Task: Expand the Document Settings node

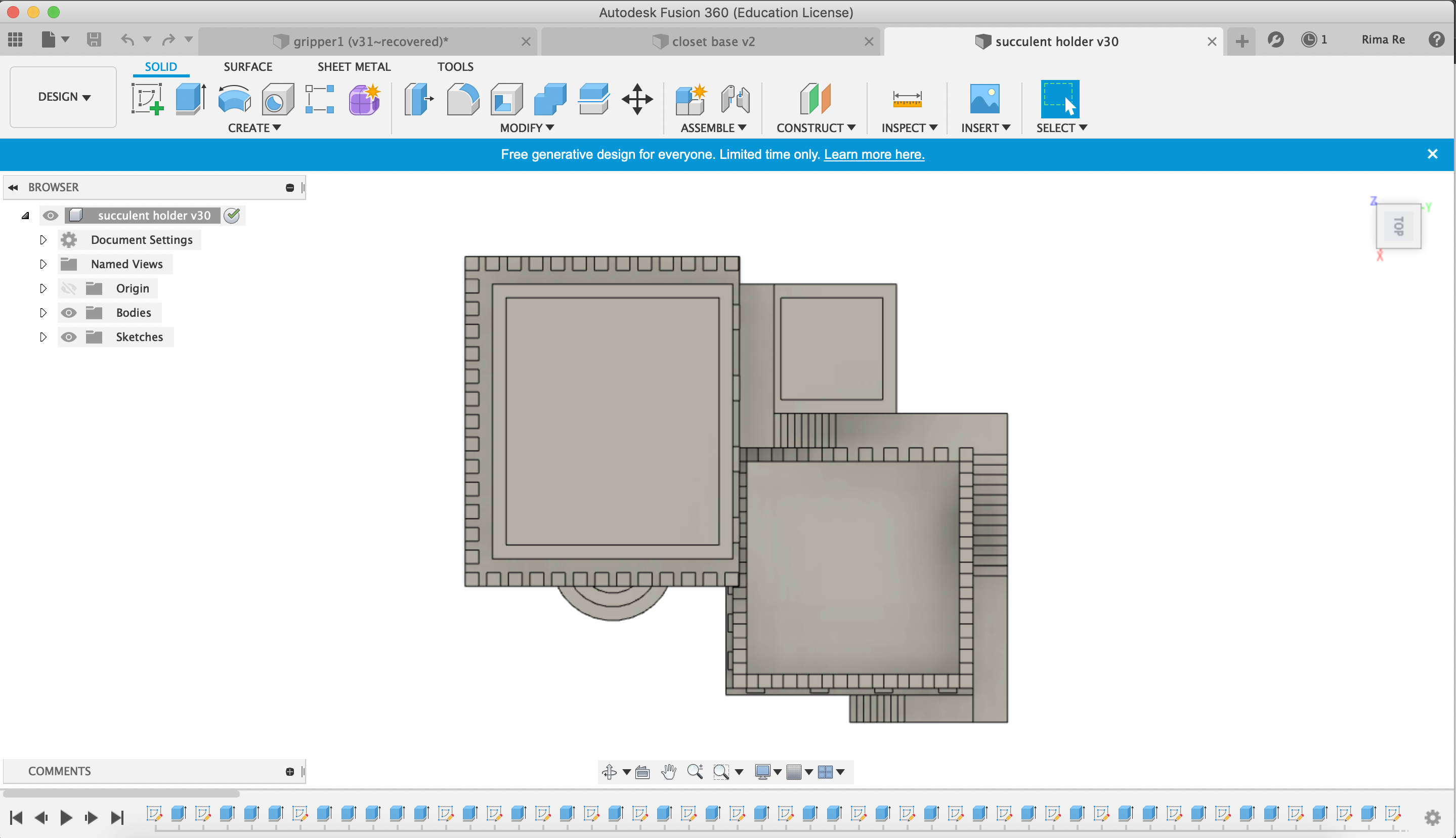Action: (43, 240)
